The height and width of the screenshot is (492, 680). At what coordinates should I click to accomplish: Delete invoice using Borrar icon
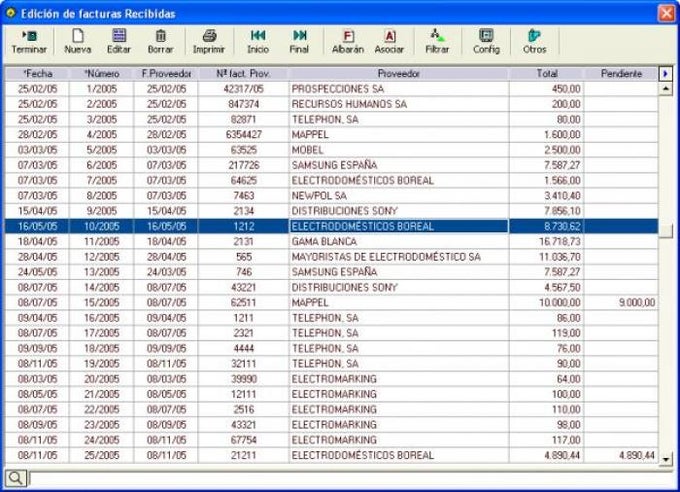[160, 42]
